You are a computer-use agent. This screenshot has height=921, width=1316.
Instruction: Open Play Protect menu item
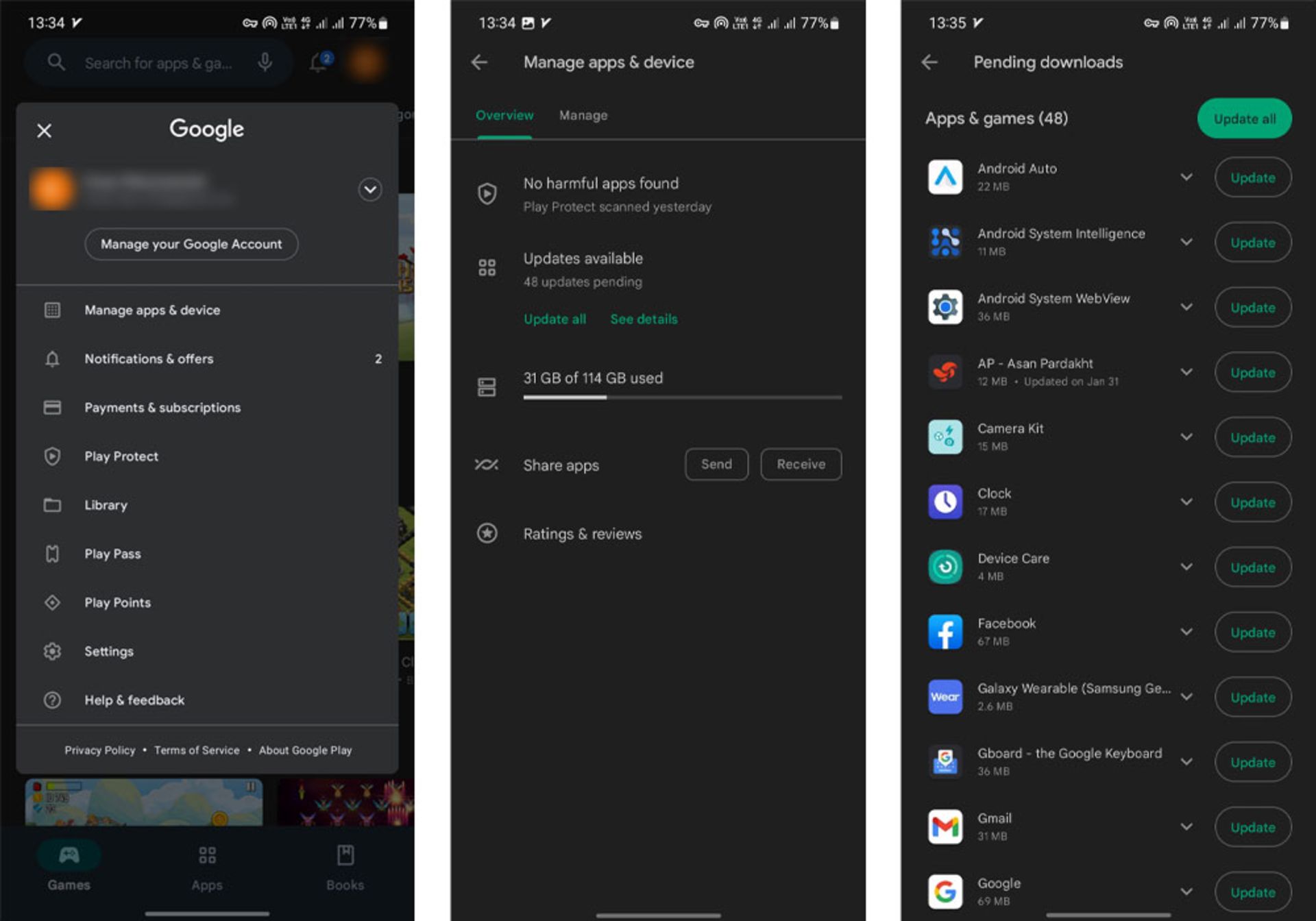(x=207, y=456)
